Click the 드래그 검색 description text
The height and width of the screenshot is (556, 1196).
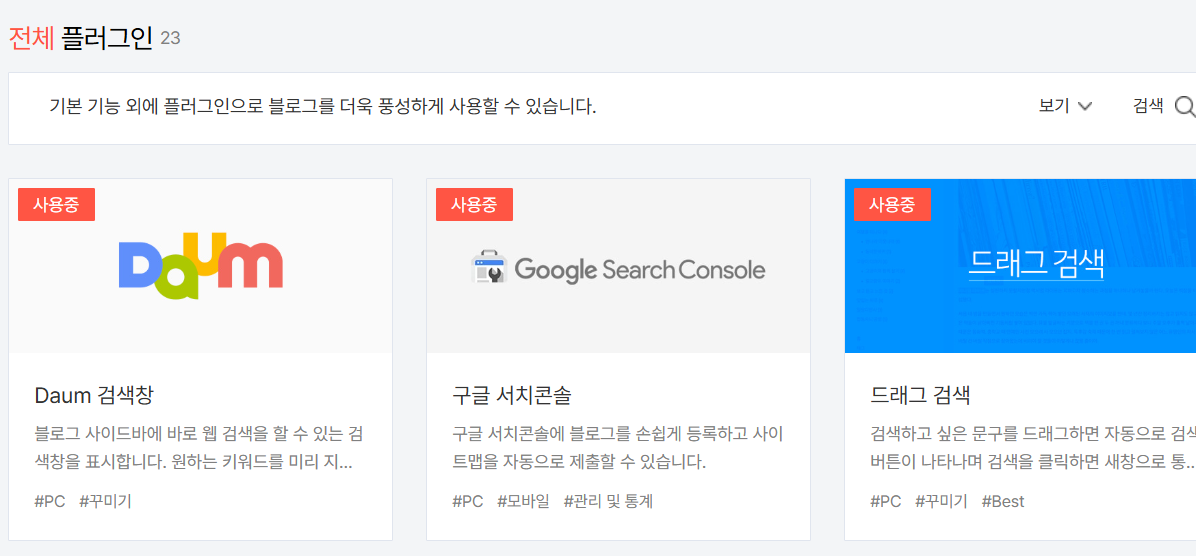tap(1033, 448)
